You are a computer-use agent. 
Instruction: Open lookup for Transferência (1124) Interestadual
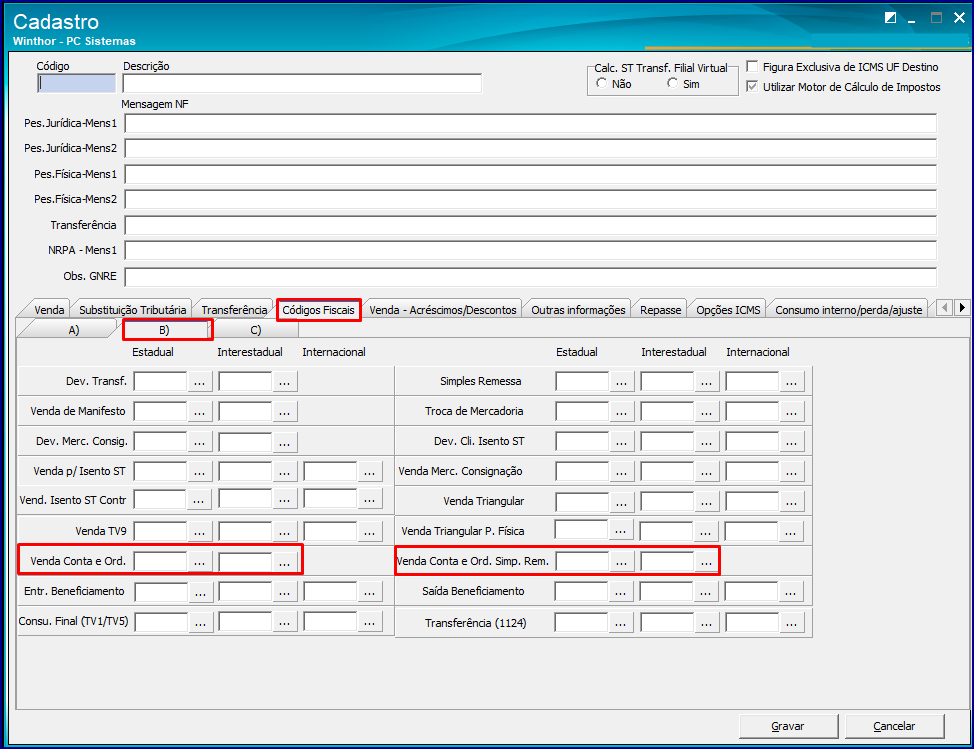[x=706, y=623]
